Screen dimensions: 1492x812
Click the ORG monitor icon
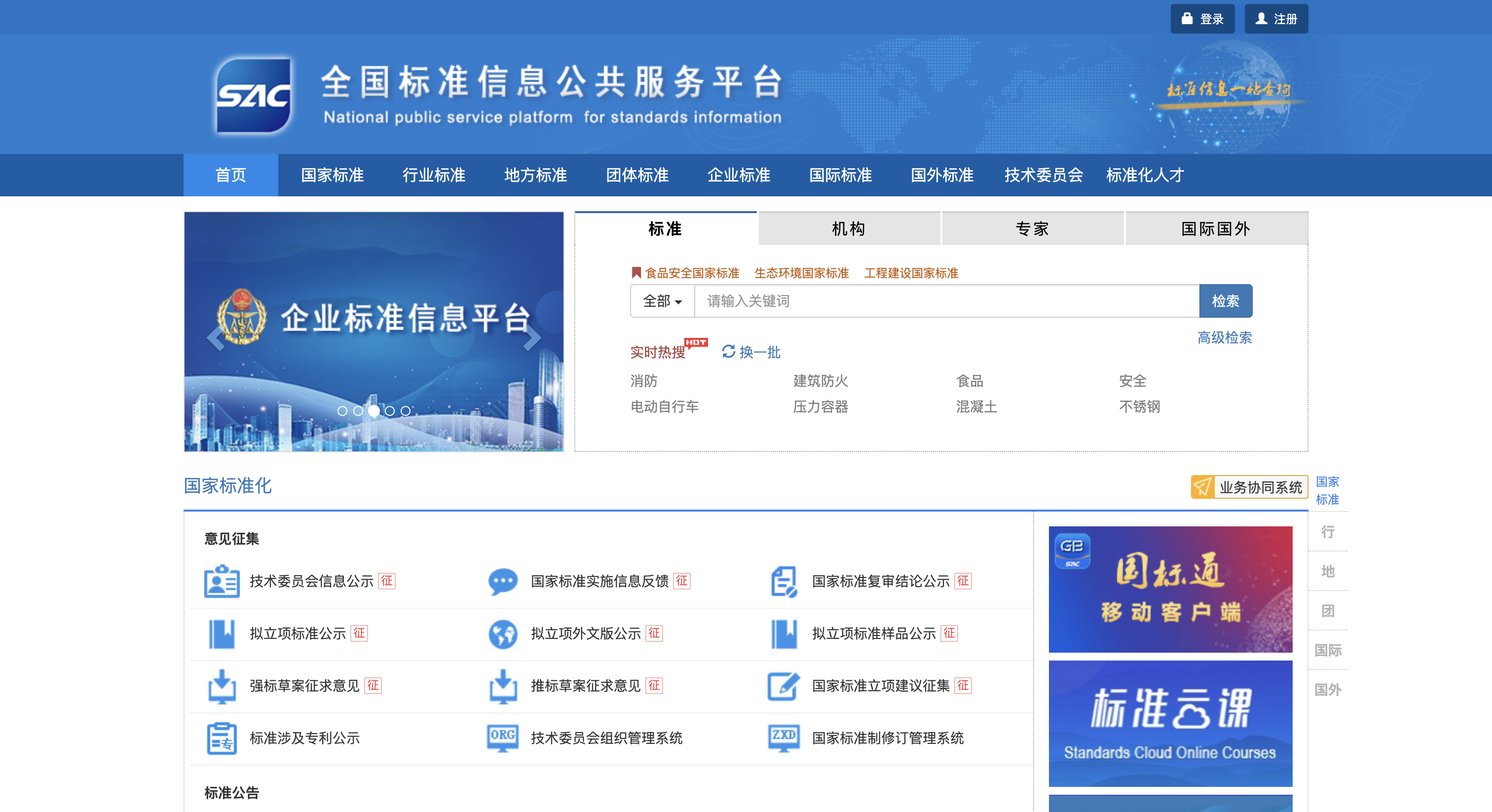tap(502, 738)
